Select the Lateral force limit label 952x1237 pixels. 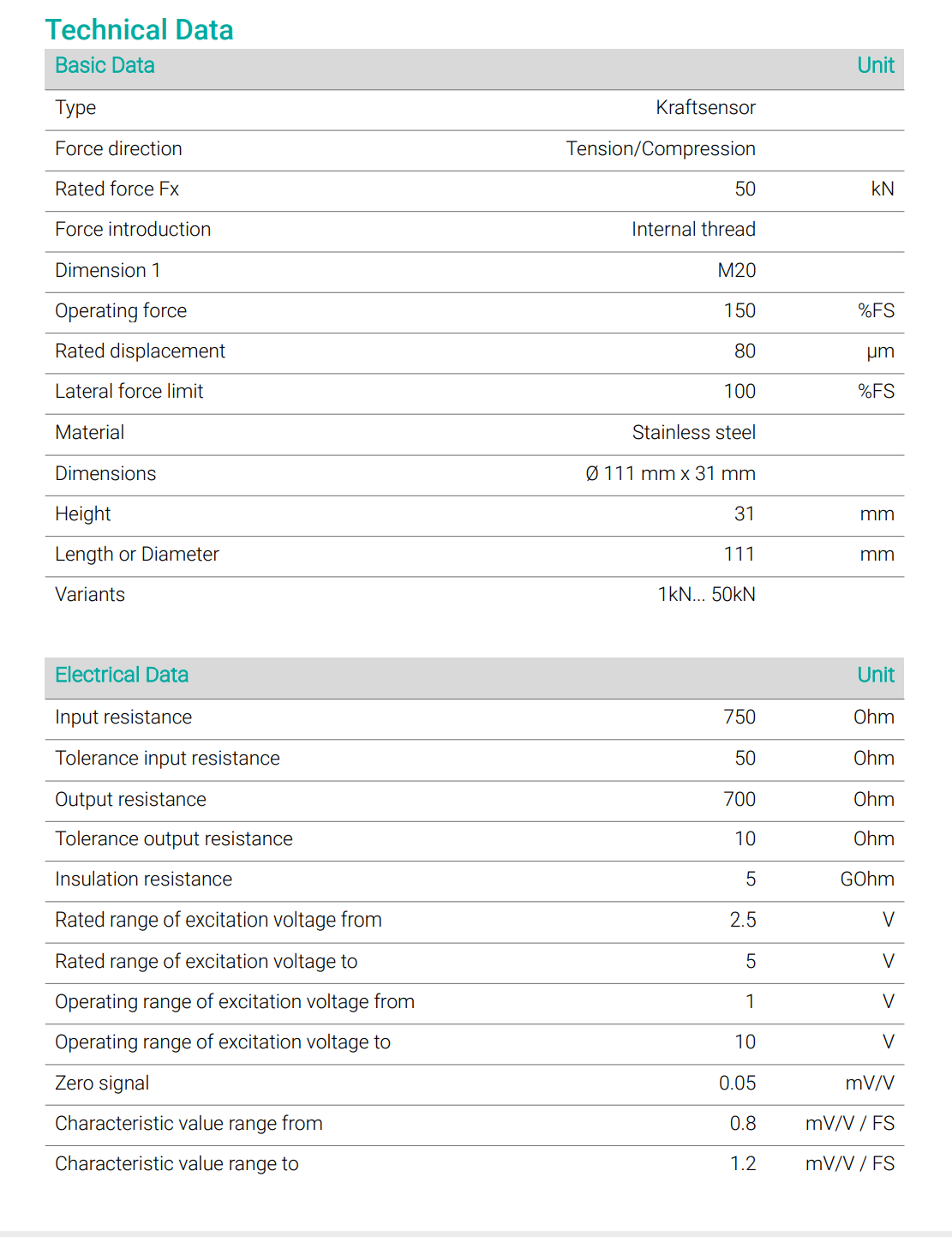129,392
